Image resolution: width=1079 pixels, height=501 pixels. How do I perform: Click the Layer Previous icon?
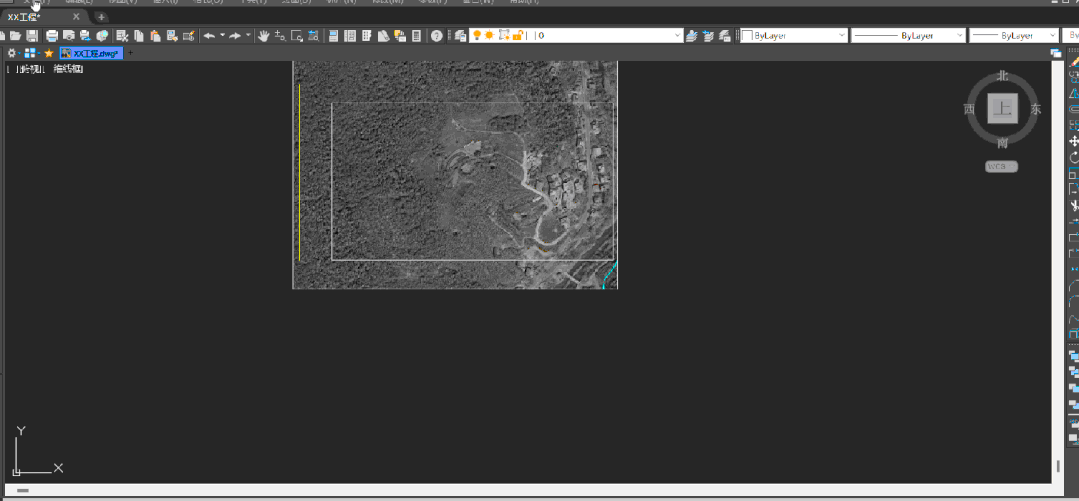[707, 36]
